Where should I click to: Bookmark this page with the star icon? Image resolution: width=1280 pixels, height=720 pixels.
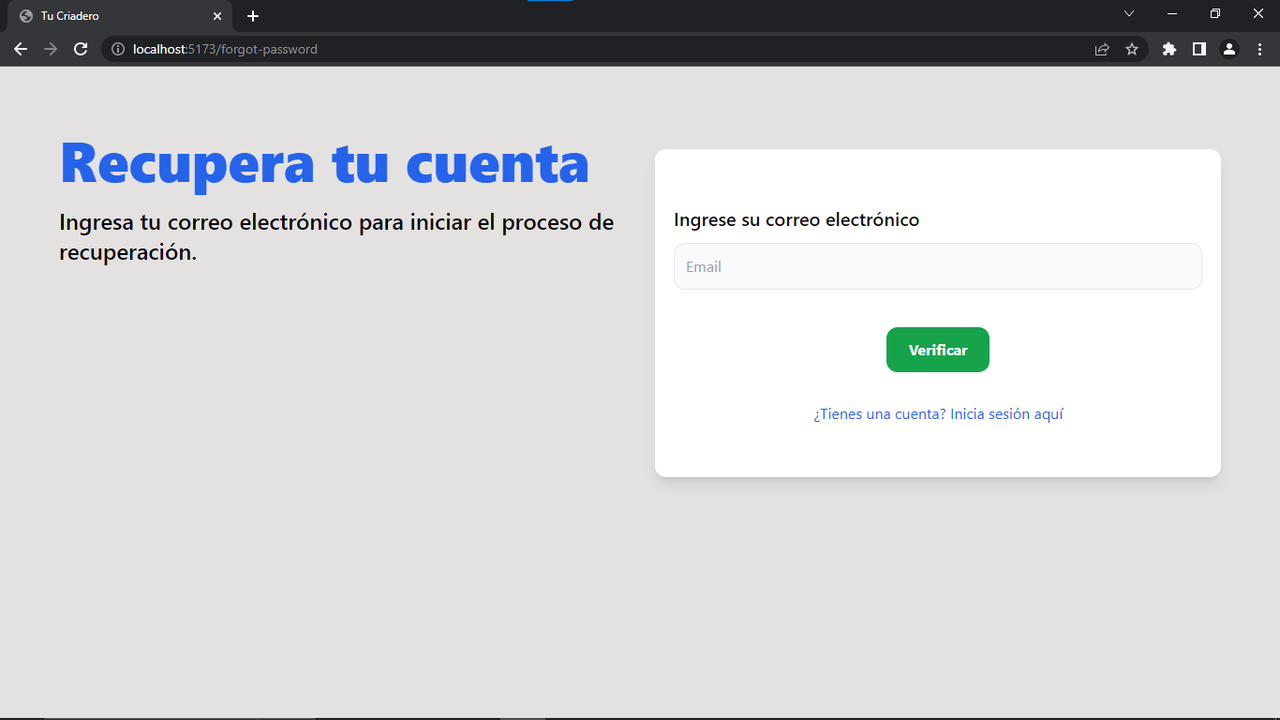(x=1131, y=48)
